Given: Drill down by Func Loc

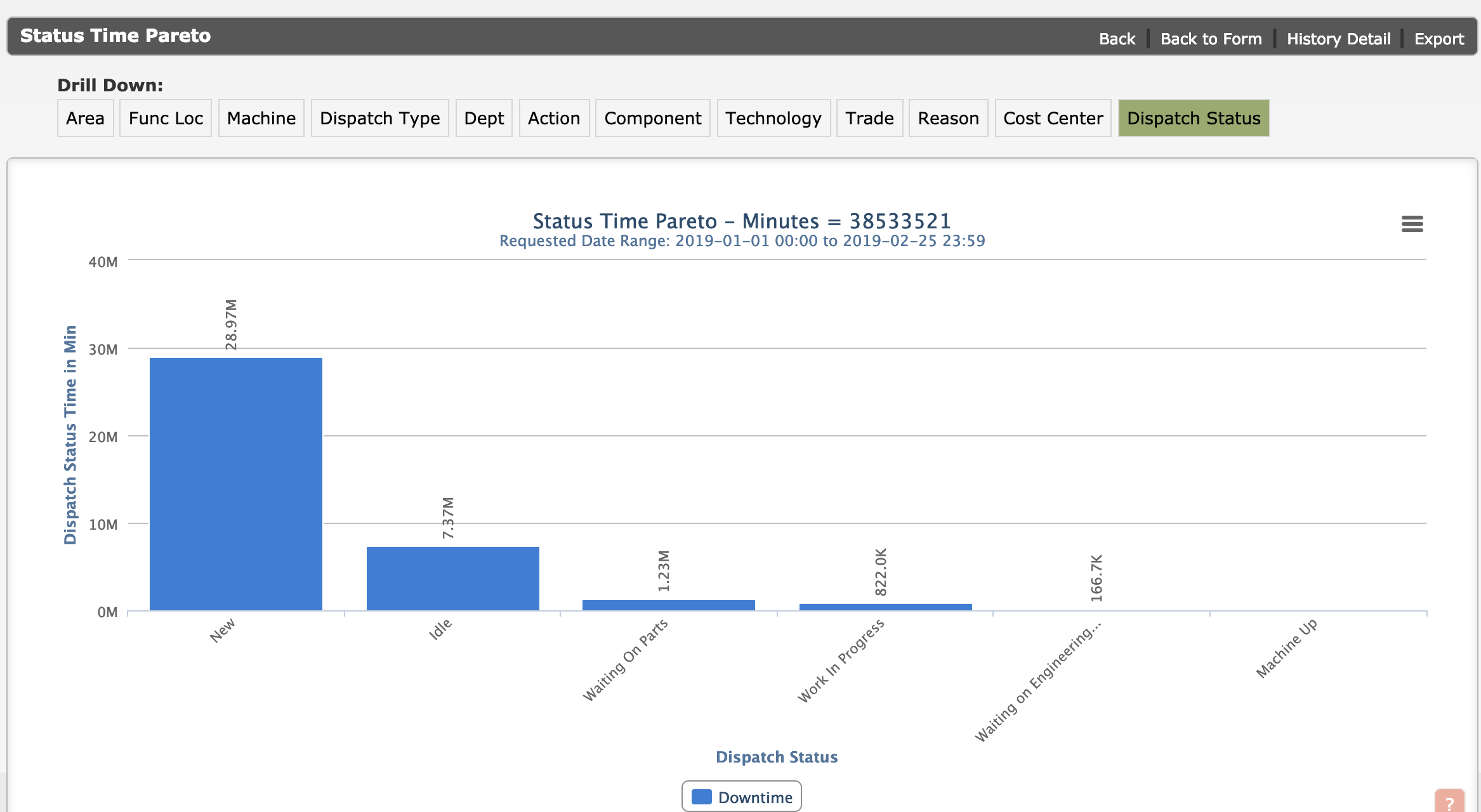Looking at the screenshot, I should coord(166,118).
